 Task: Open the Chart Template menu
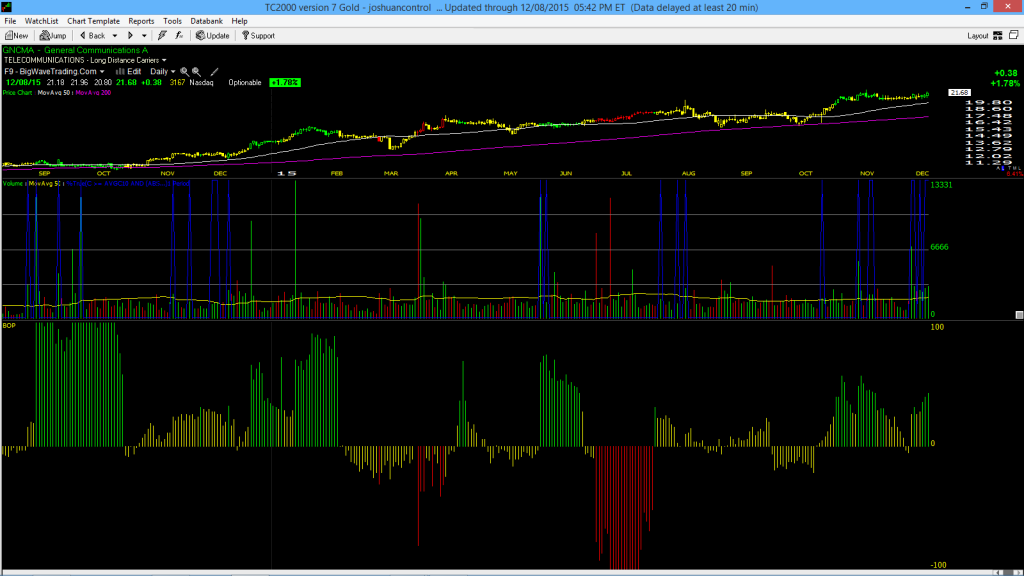(x=93, y=21)
